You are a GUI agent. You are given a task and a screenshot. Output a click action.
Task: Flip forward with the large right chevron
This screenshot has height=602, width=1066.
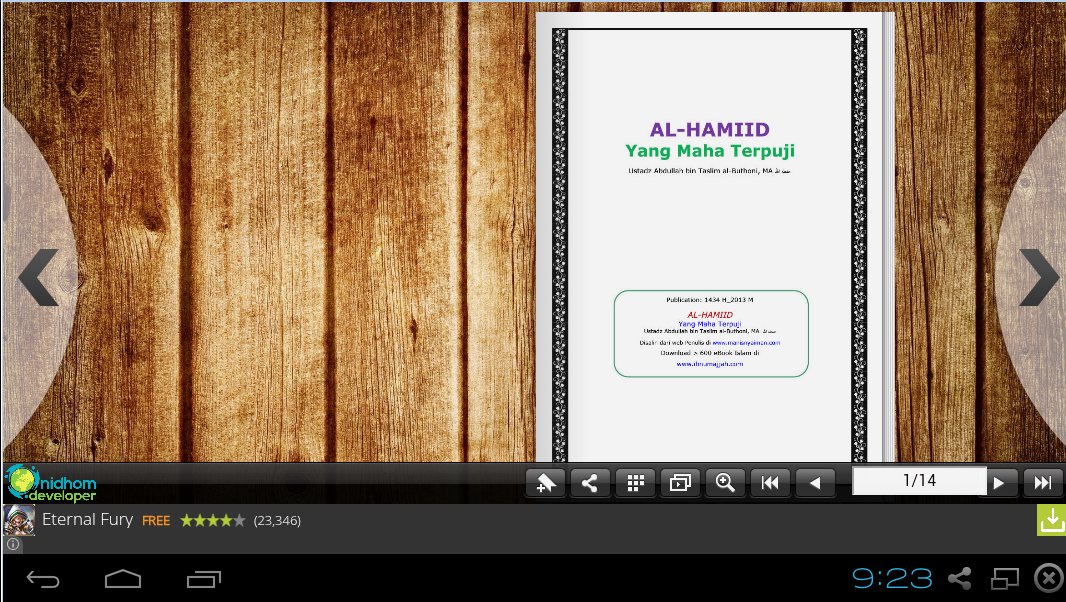coord(1039,277)
